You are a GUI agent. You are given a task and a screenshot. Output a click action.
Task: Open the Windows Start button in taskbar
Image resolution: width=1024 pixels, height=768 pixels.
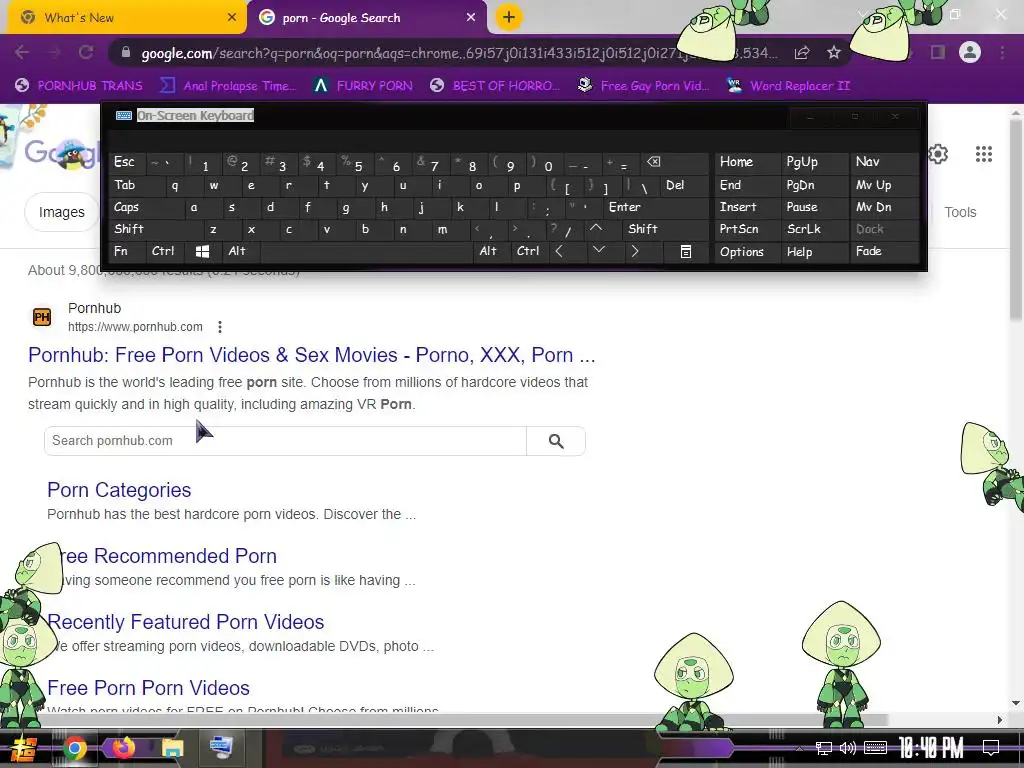23,748
